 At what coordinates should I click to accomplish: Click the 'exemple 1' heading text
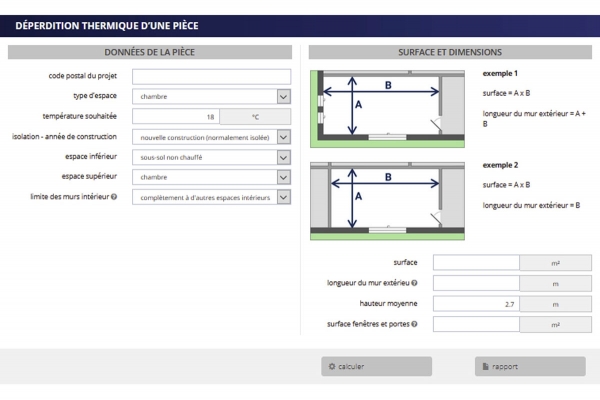500,73
